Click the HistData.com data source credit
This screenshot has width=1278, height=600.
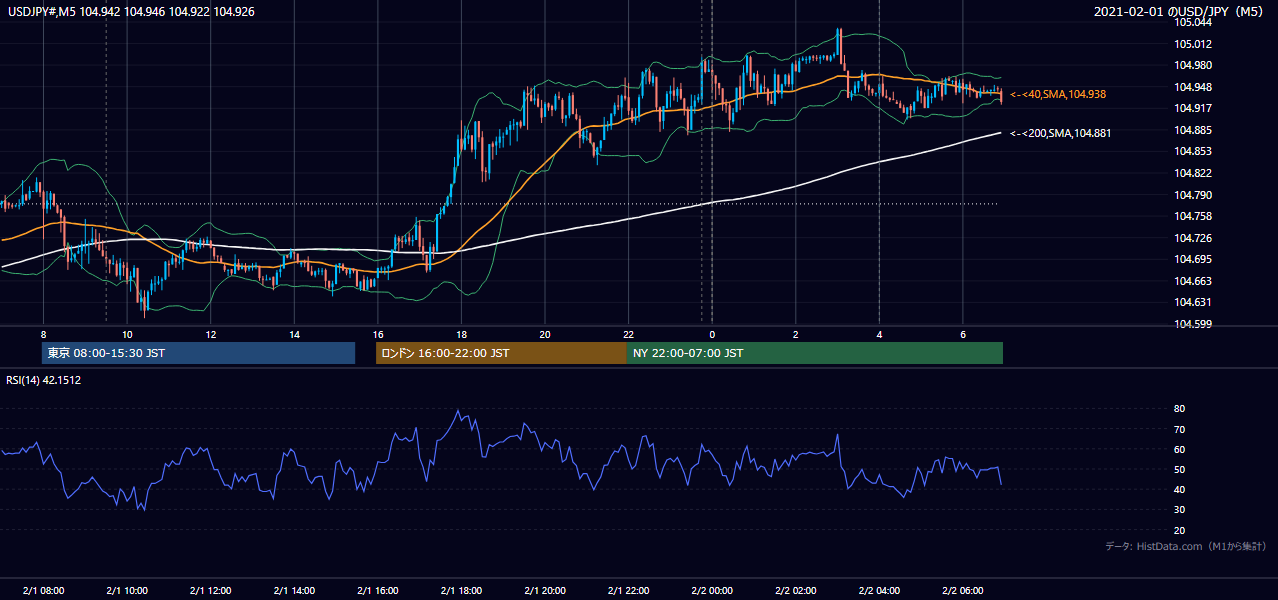(1185, 546)
